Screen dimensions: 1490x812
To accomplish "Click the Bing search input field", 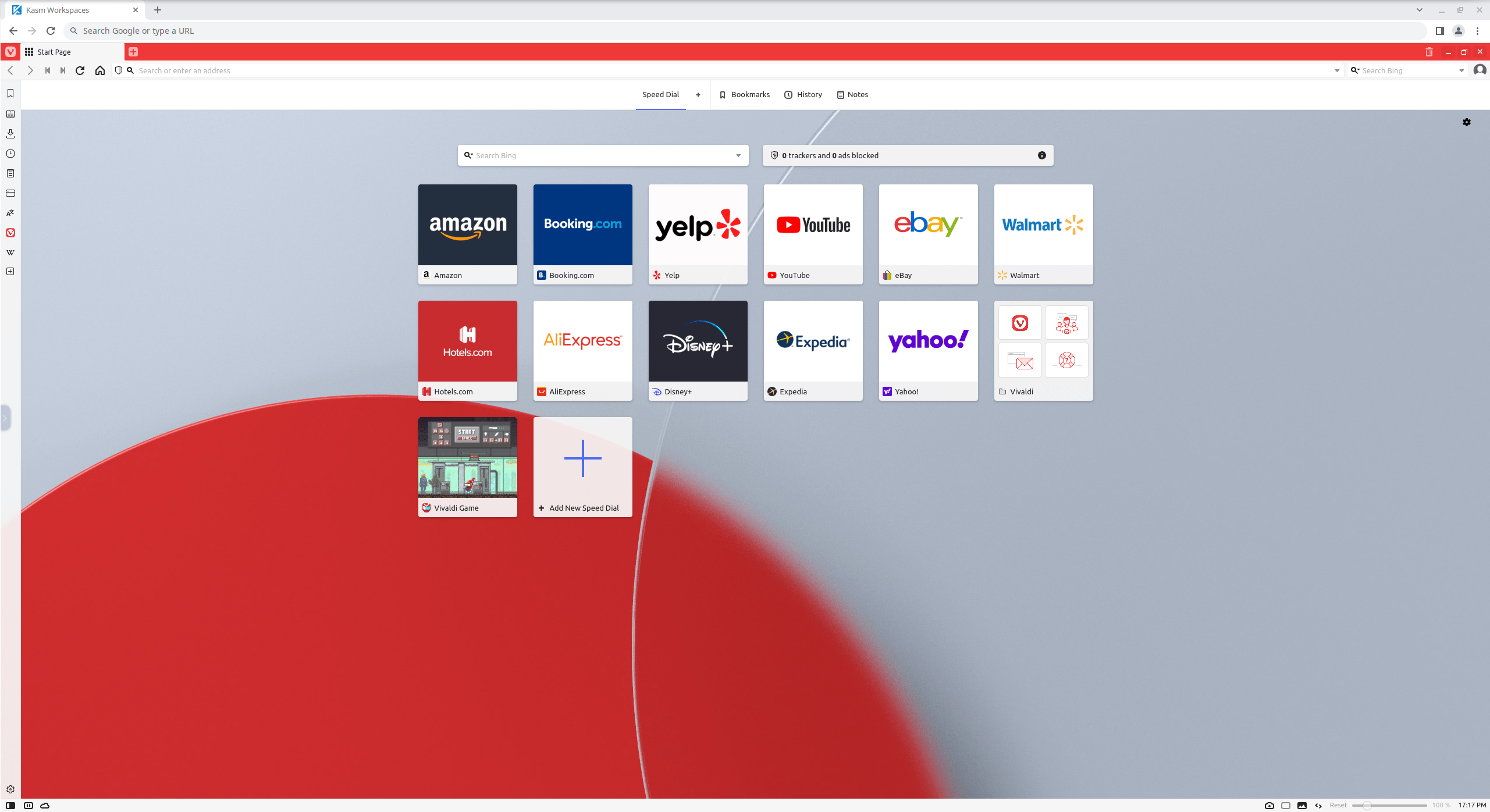I will [x=601, y=155].
